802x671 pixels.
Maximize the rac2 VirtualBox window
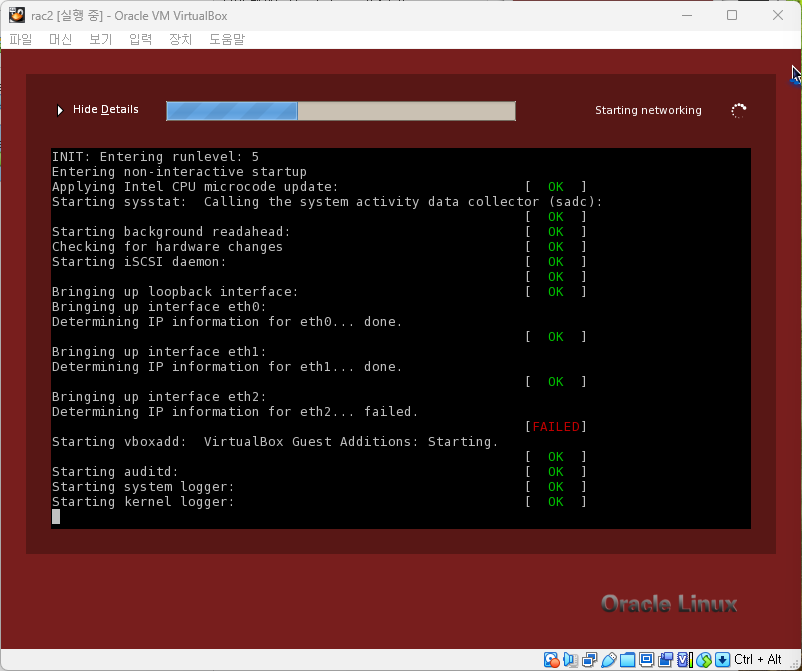pos(732,15)
